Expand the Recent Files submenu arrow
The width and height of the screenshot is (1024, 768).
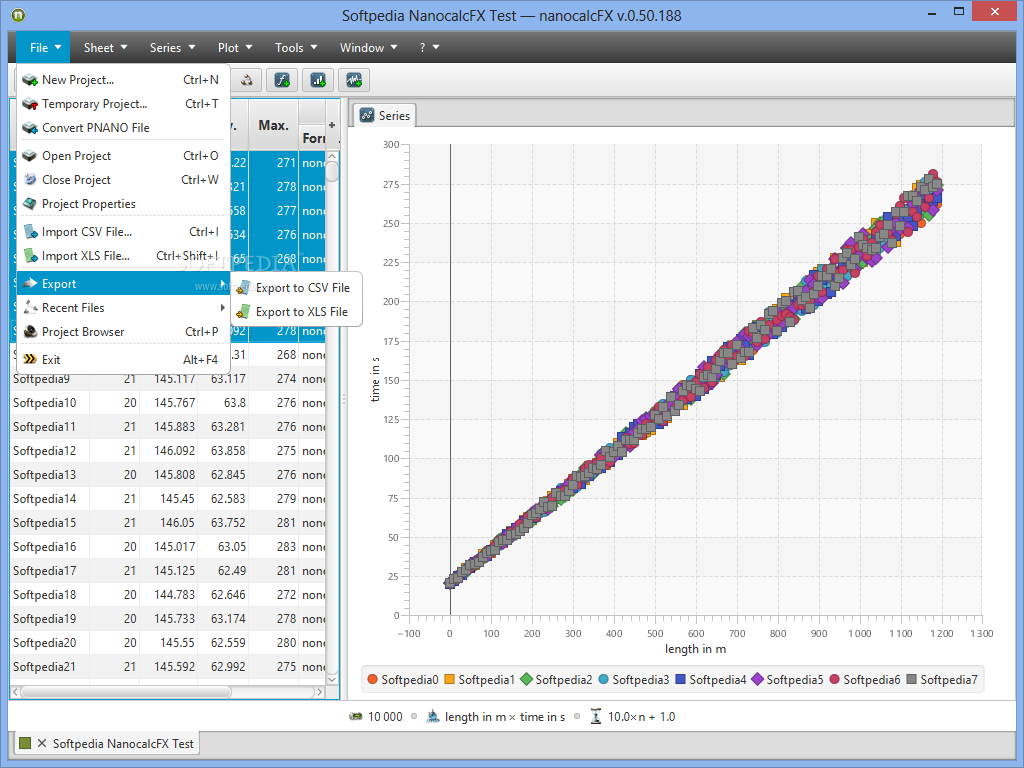click(x=223, y=308)
